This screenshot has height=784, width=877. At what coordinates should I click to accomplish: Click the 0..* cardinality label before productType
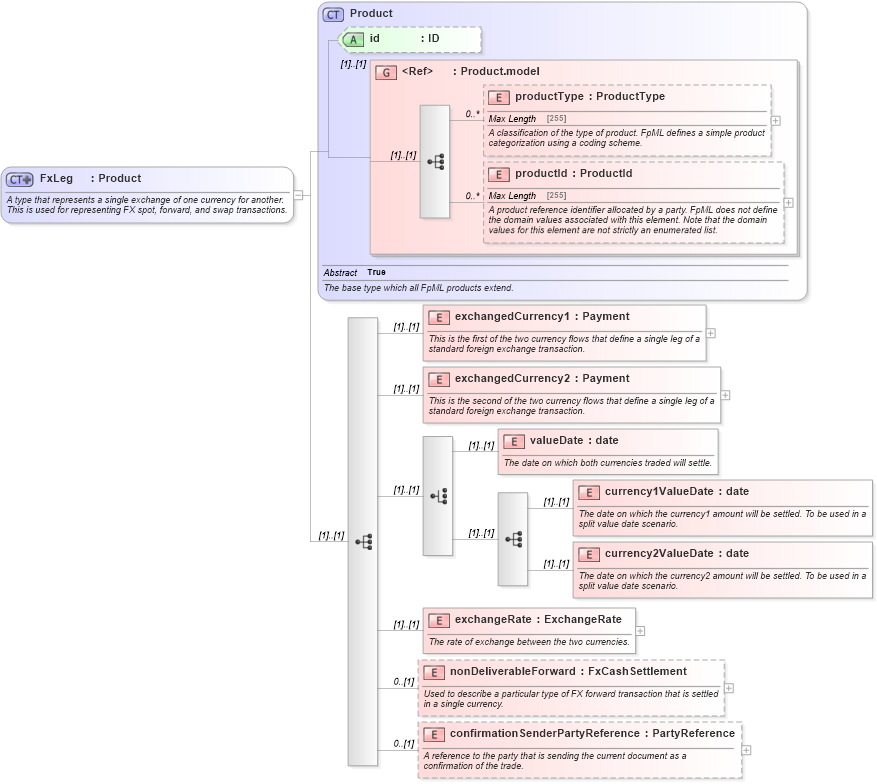(x=473, y=114)
